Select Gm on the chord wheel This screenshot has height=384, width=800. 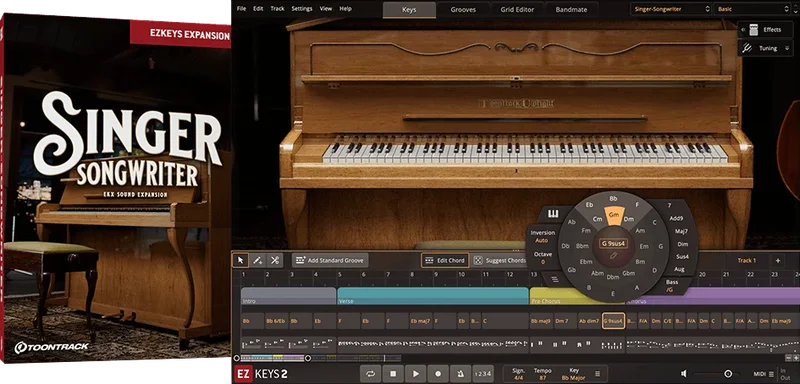point(613,216)
